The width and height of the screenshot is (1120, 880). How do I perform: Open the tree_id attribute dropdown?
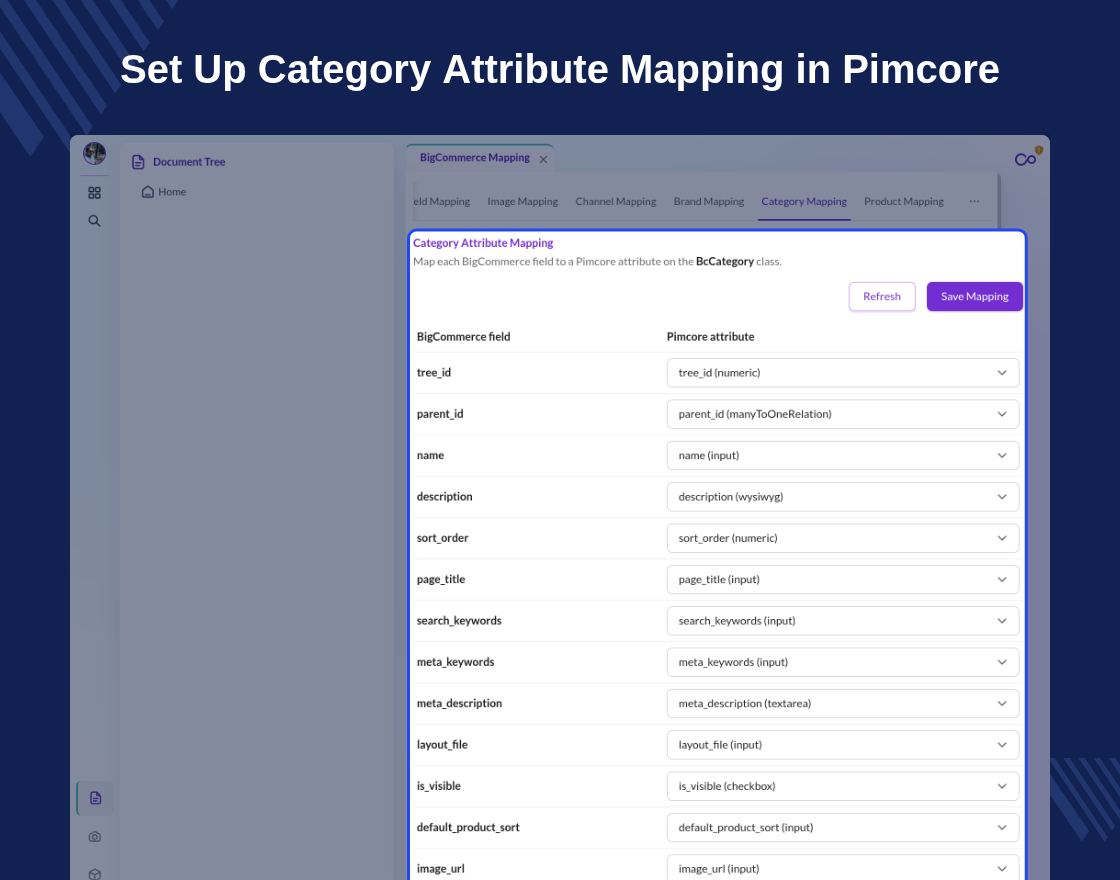(843, 373)
